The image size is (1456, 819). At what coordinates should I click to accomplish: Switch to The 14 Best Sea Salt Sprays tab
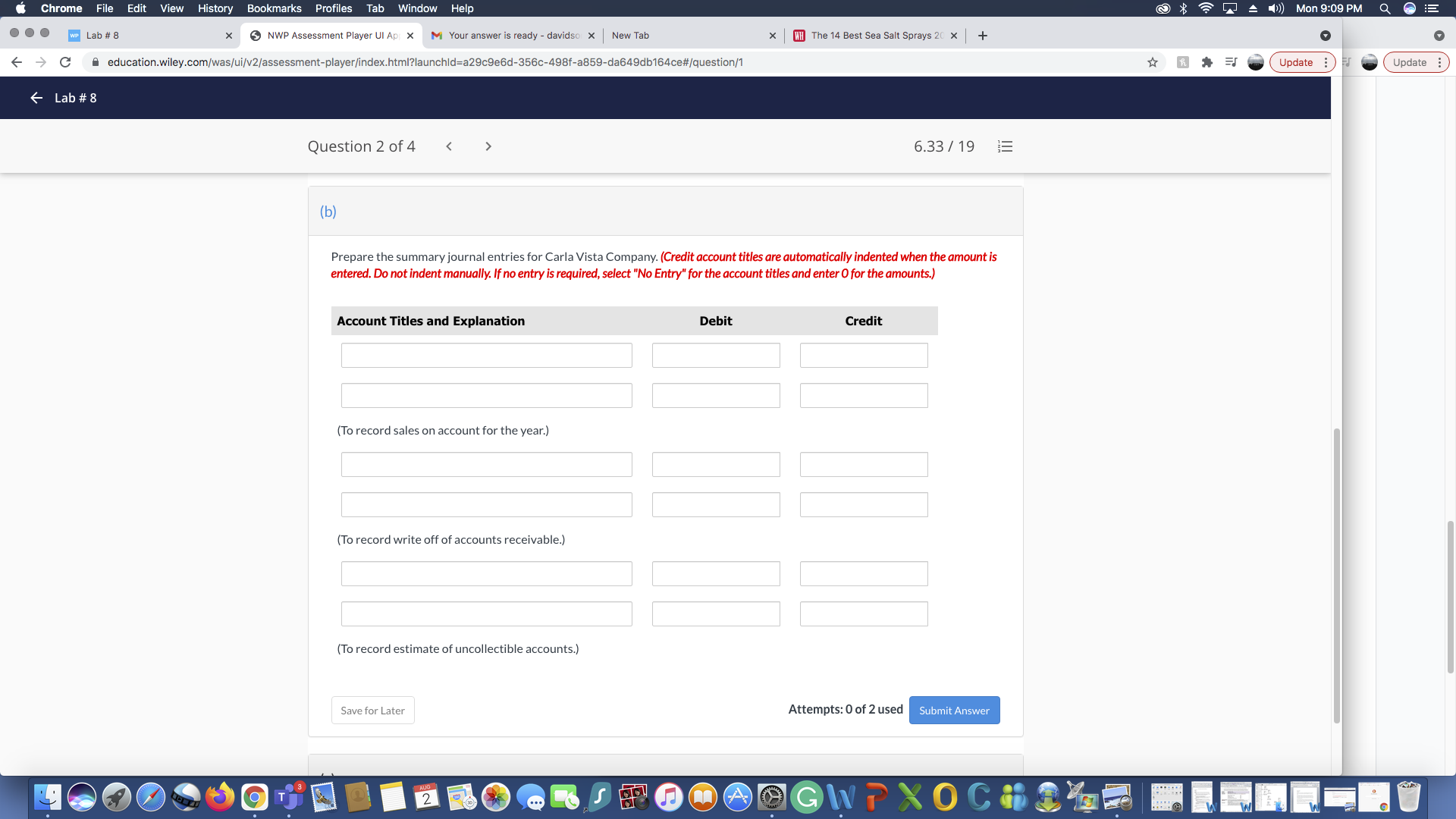[x=872, y=36]
